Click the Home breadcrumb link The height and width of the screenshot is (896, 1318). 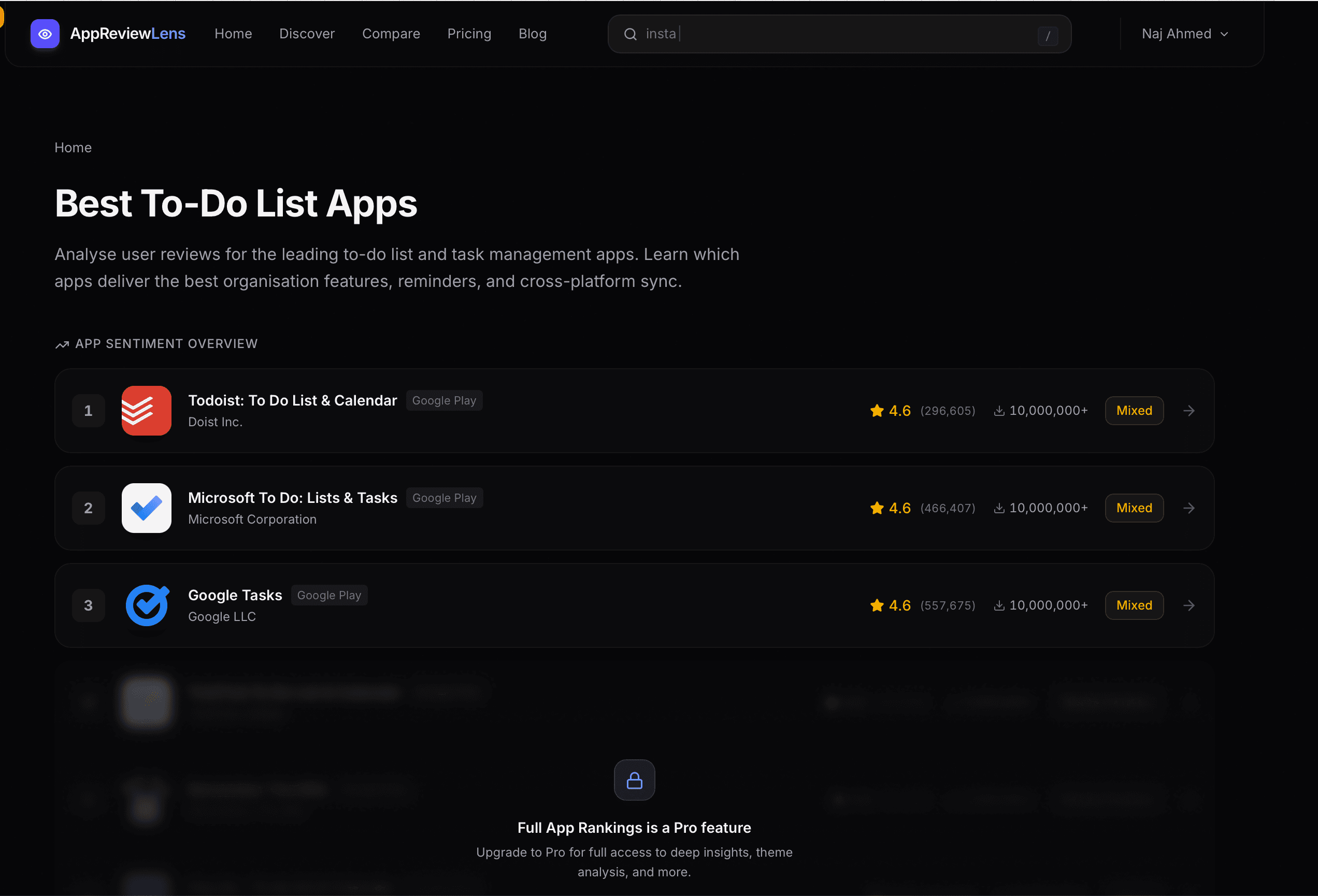coord(73,148)
